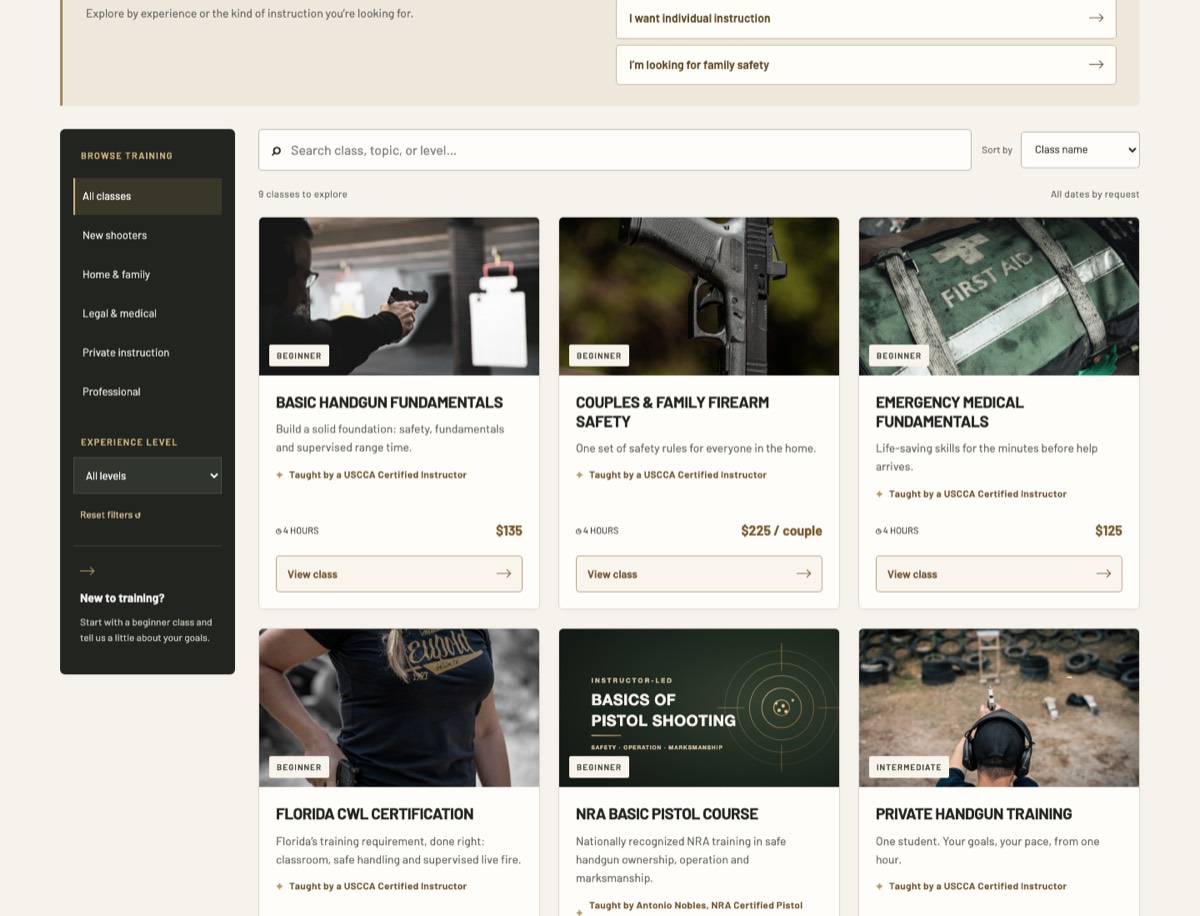
Task: Select New shooters category
Action: click(148, 236)
